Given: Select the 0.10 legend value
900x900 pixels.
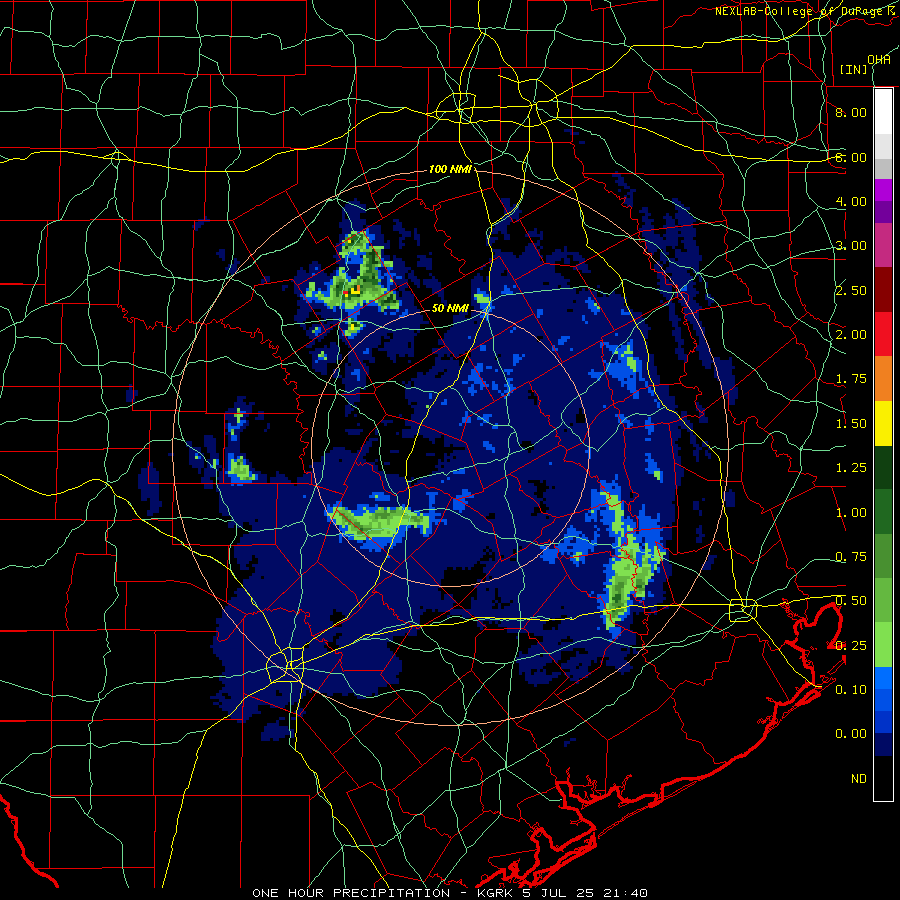Looking at the screenshot, I should tap(851, 690).
